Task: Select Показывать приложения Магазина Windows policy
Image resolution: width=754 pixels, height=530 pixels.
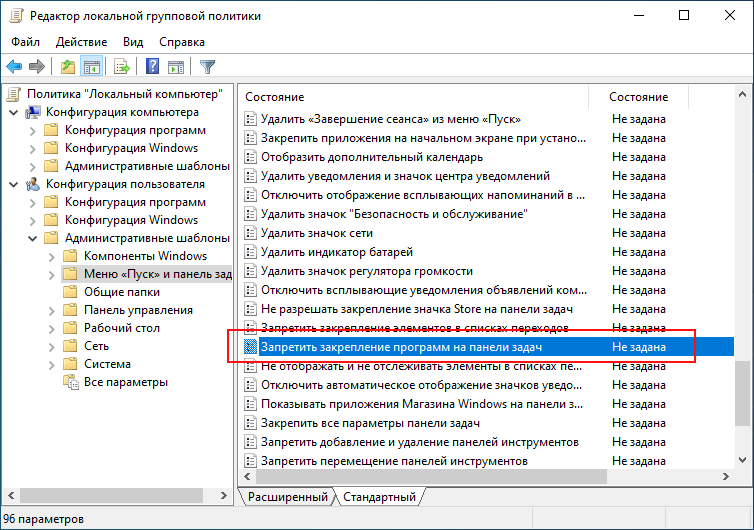Action: click(422, 404)
